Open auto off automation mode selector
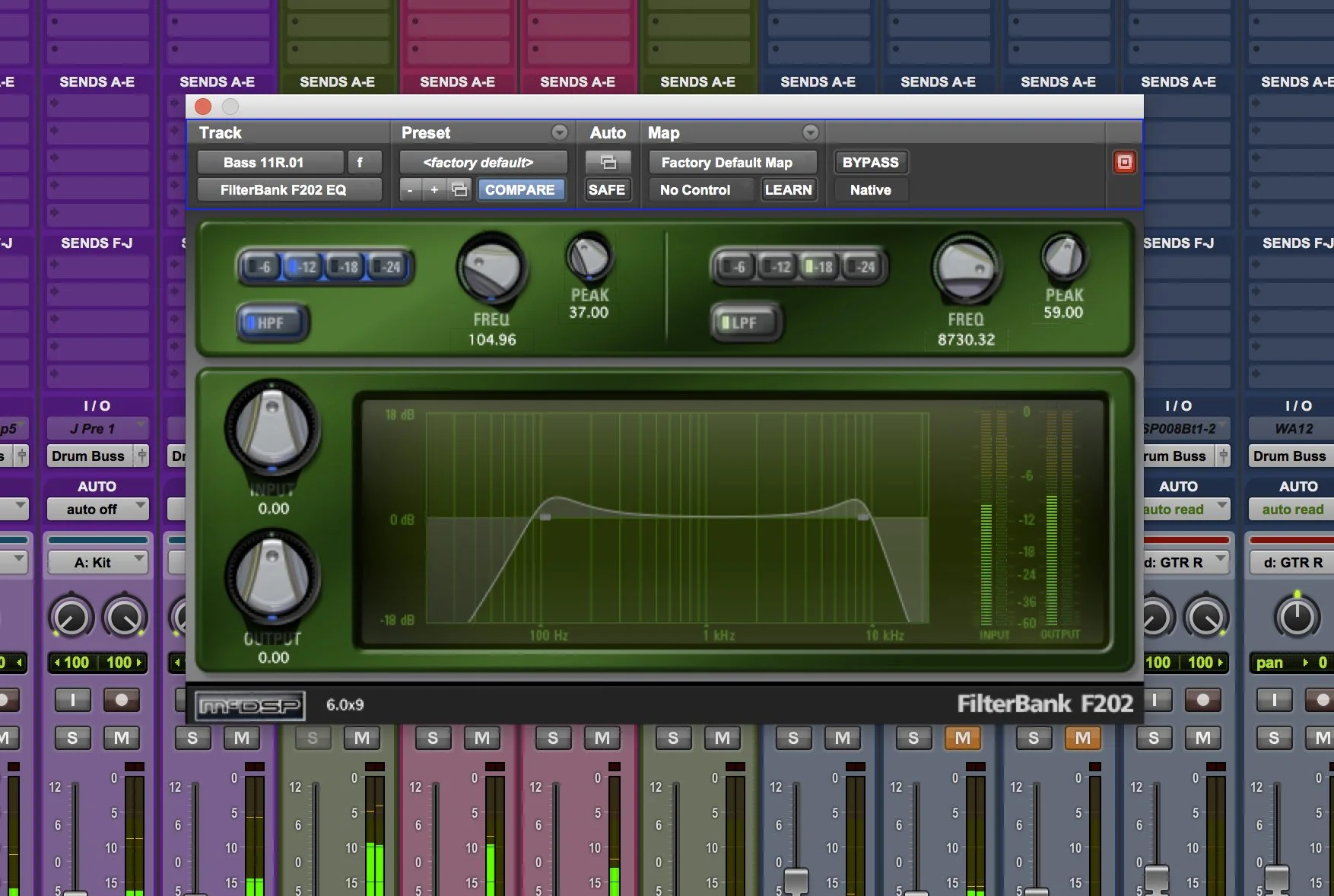This screenshot has width=1334, height=896. pos(97,509)
